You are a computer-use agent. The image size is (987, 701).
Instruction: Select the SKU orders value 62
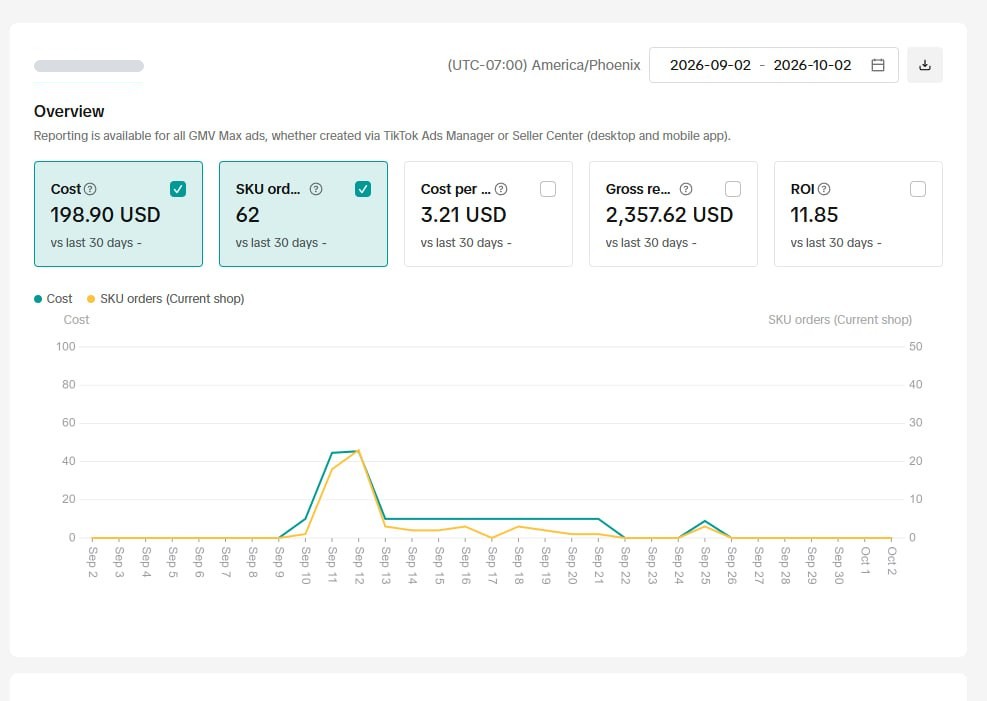(247, 215)
